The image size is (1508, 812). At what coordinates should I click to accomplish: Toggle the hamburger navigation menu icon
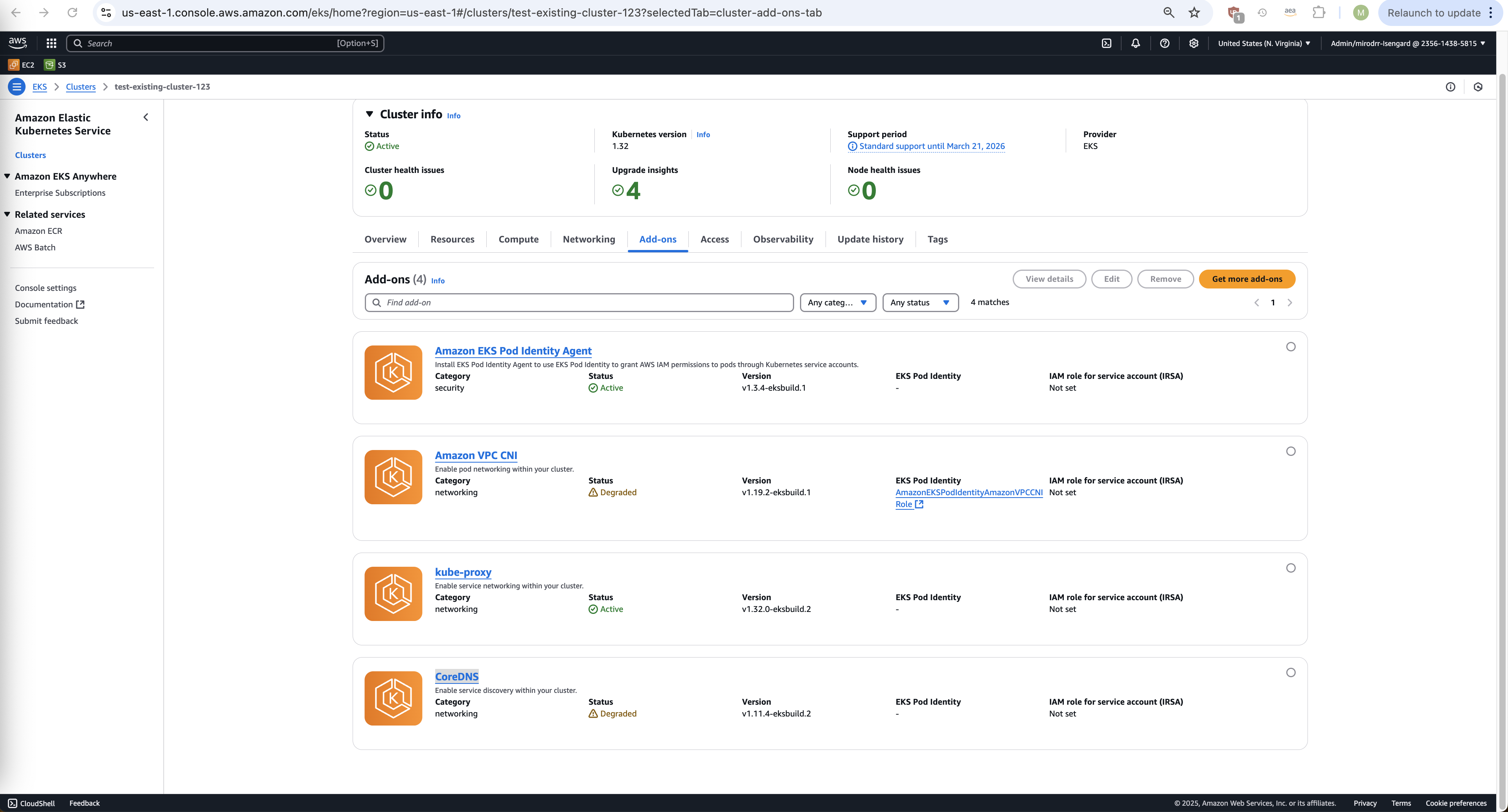(x=17, y=86)
